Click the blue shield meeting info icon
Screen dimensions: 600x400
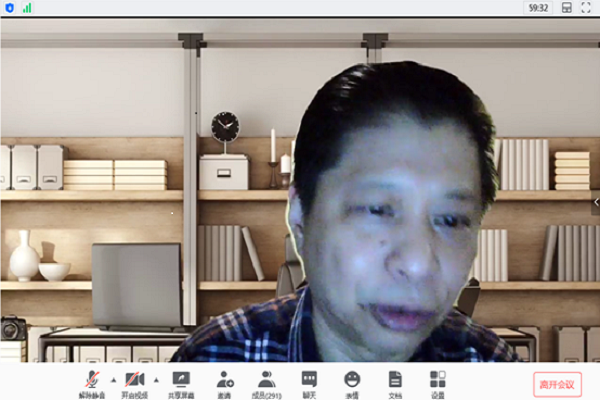pos(10,7)
